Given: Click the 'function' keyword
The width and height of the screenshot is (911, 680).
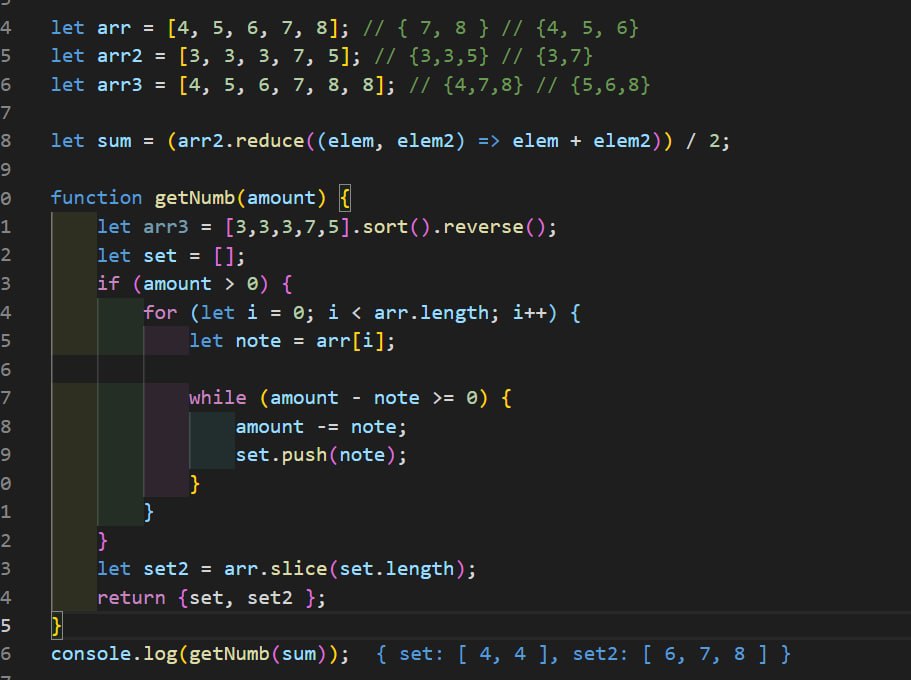Looking at the screenshot, I should click(96, 198).
